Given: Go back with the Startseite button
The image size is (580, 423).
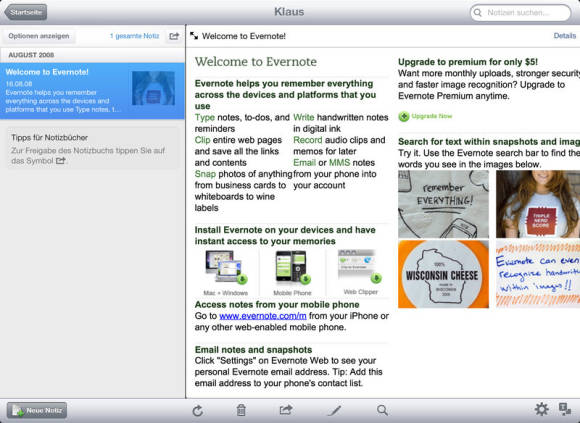Looking at the screenshot, I should (26, 12).
